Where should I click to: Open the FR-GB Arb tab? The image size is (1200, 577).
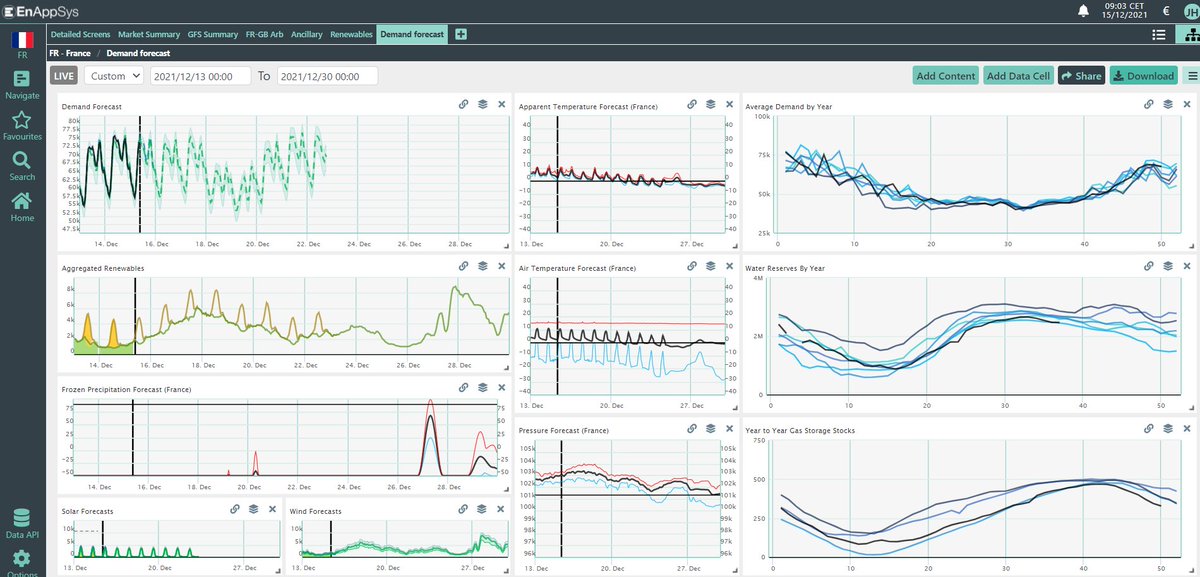[x=266, y=35]
